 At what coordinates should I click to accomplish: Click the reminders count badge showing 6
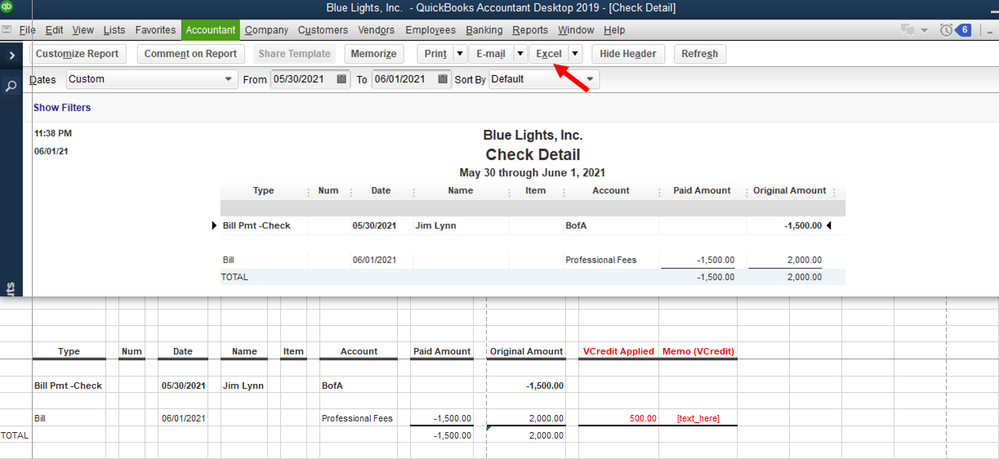(962, 30)
